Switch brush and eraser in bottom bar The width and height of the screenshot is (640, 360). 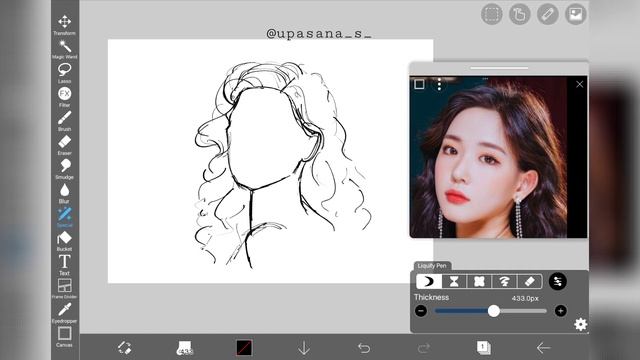[x=124, y=348]
